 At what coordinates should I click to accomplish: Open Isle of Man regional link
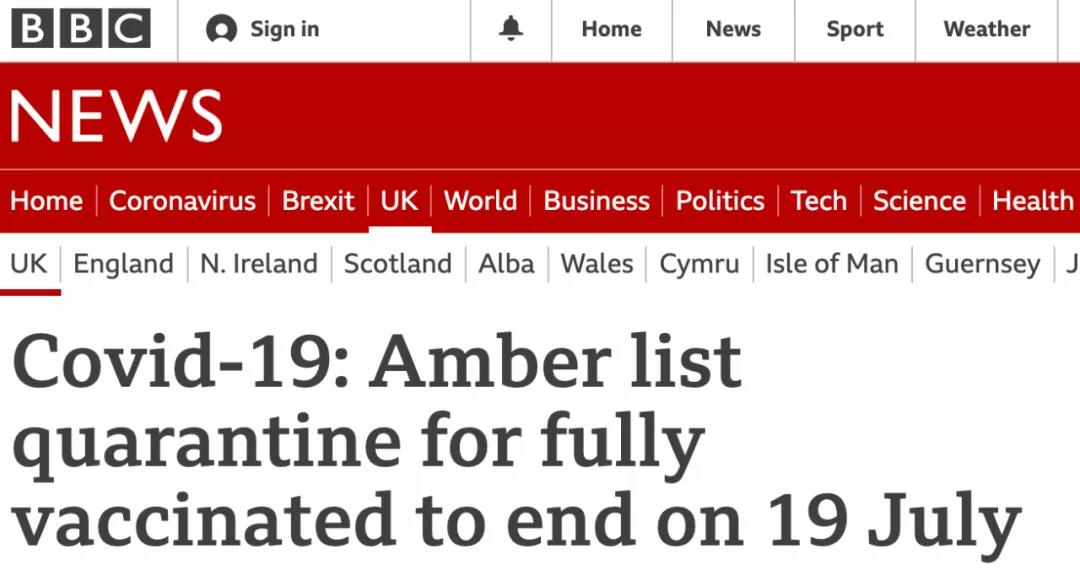click(x=831, y=264)
